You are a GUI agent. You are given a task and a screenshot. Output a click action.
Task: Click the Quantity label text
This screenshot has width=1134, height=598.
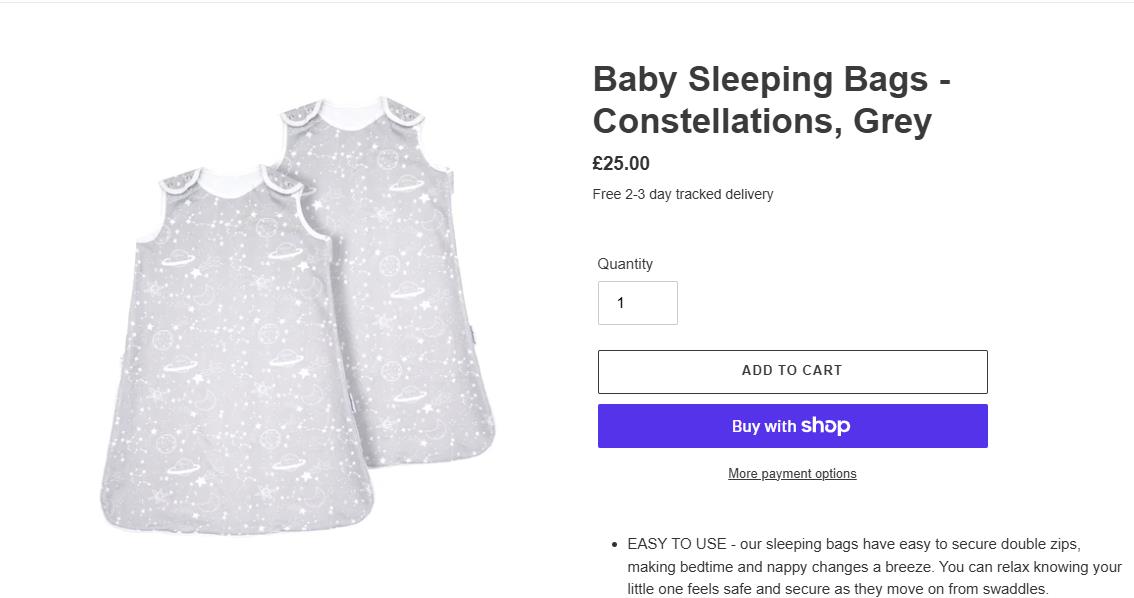coord(625,264)
